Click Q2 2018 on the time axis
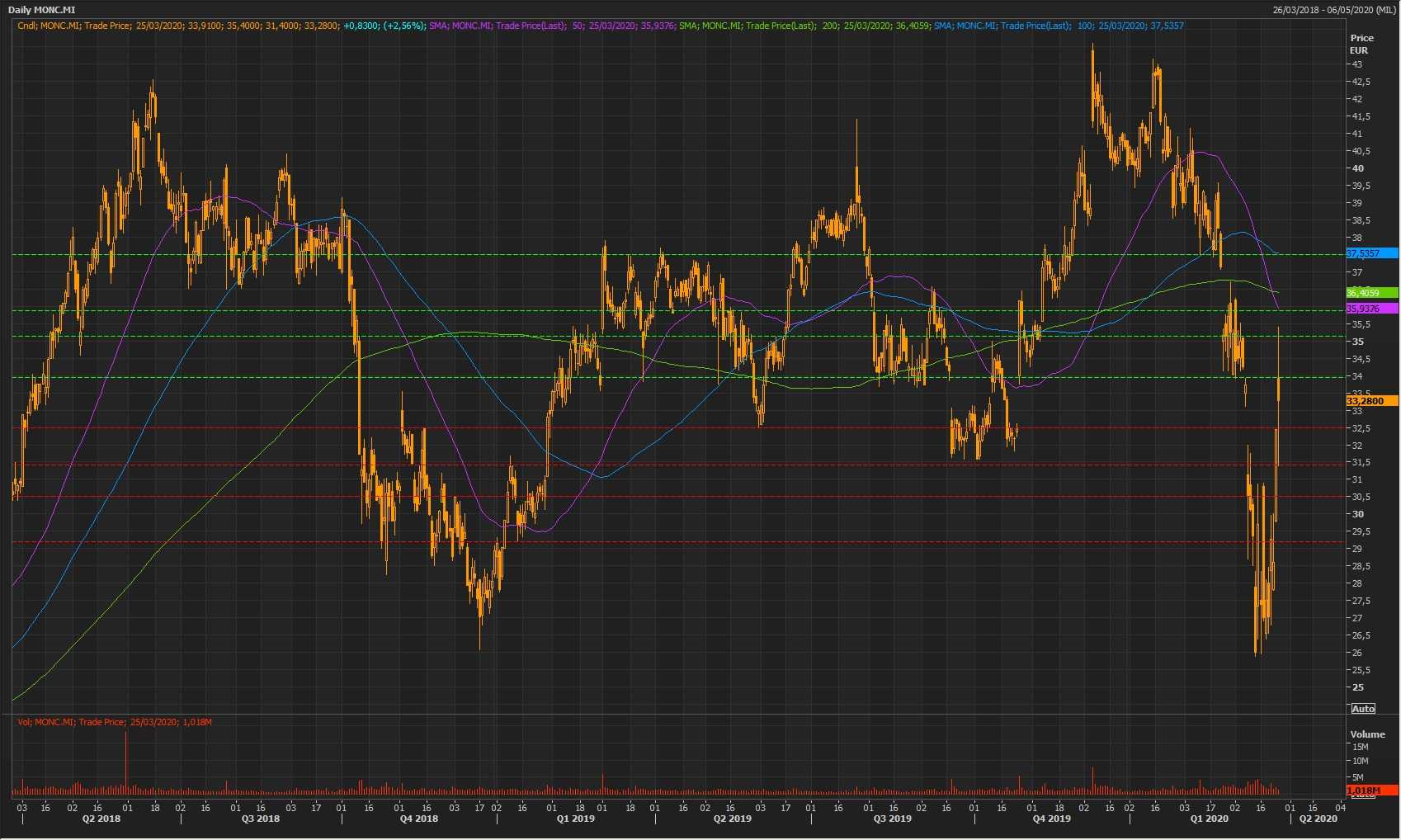Screen dimensions: 1401x840 pyautogui.click(x=101, y=819)
